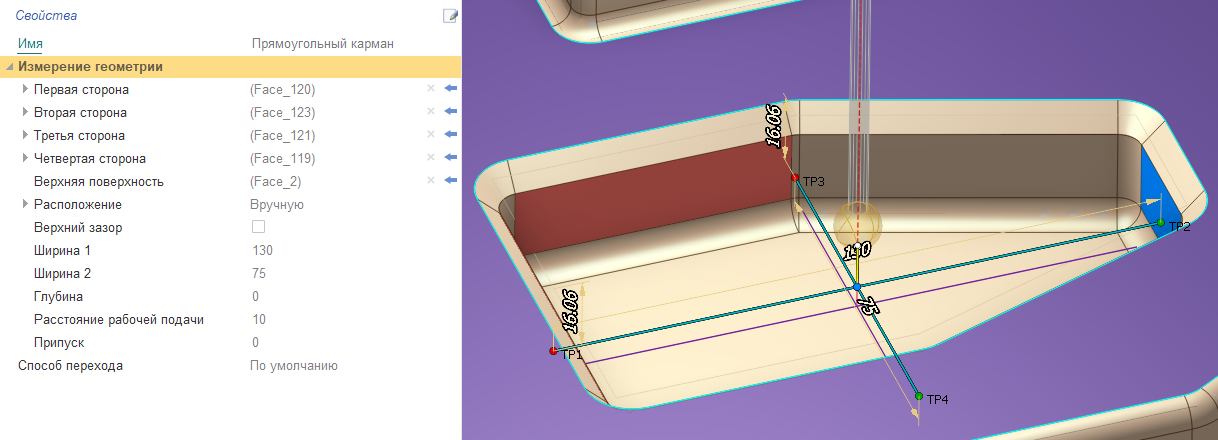Collapse the Измерение геометрии section
The image size is (1218, 440).
tap(10, 67)
